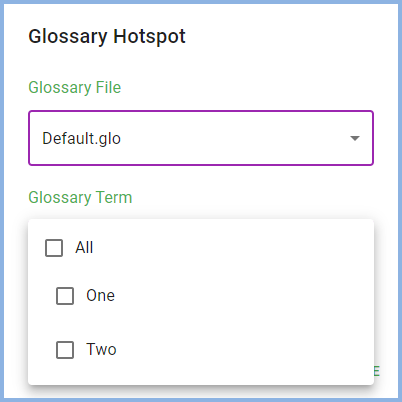The width and height of the screenshot is (402, 402).
Task: Focus the purple-outlined Glossary File field
Action: click(201, 138)
